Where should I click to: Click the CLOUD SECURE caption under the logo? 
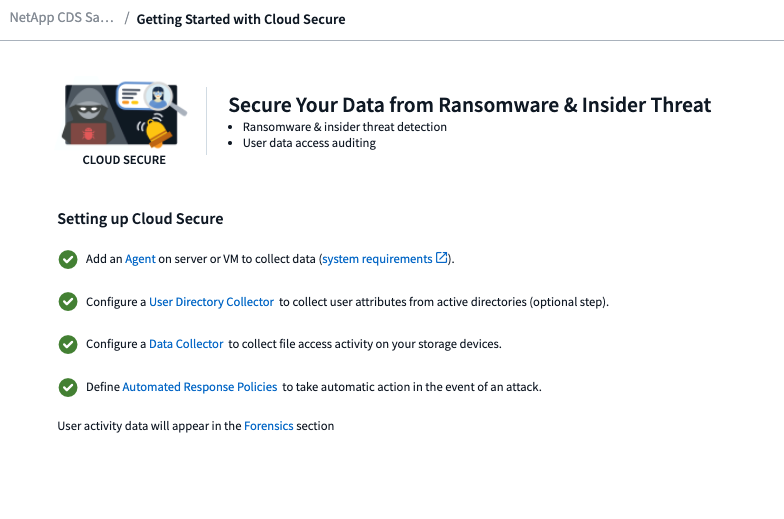[124, 160]
